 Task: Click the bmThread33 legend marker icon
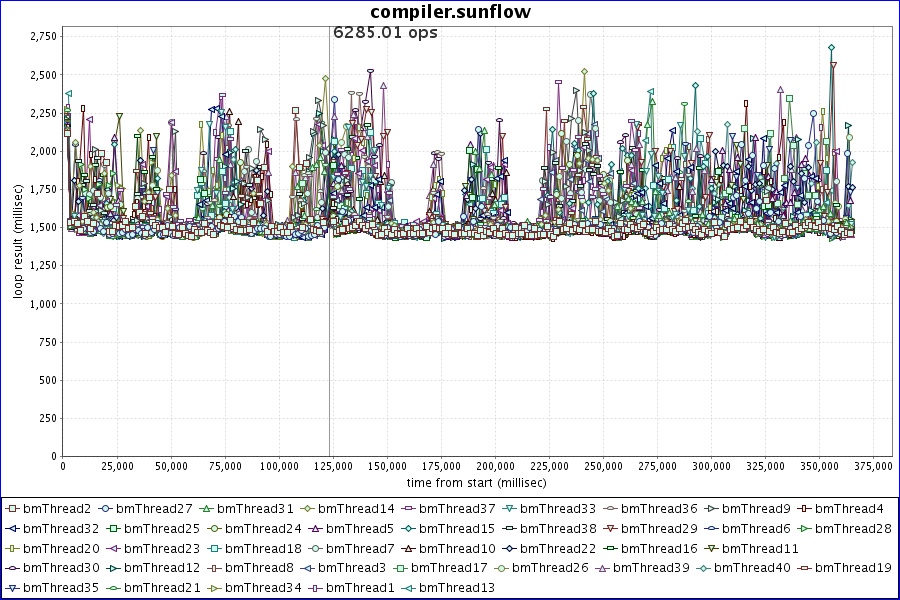click(512, 509)
